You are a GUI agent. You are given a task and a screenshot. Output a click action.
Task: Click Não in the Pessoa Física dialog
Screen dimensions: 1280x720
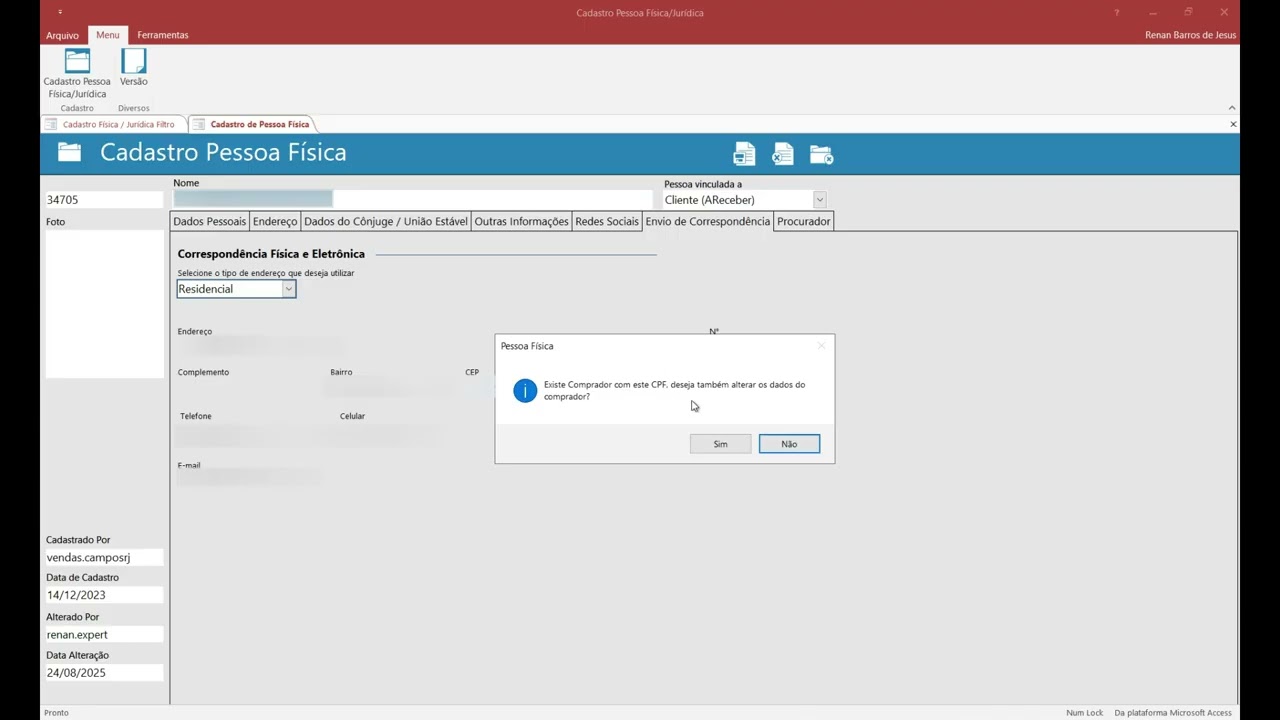point(789,444)
